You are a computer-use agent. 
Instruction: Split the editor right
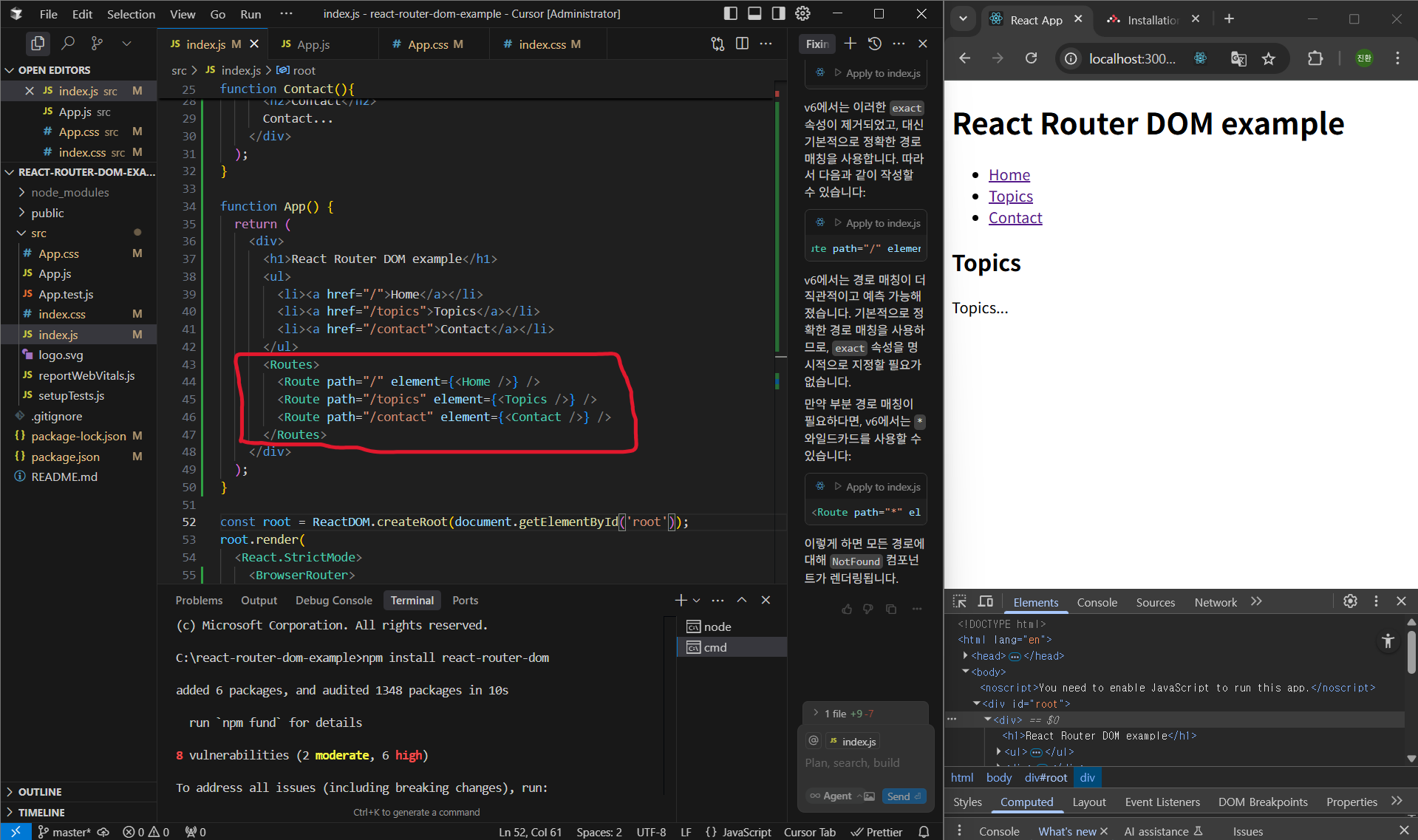pos(742,44)
